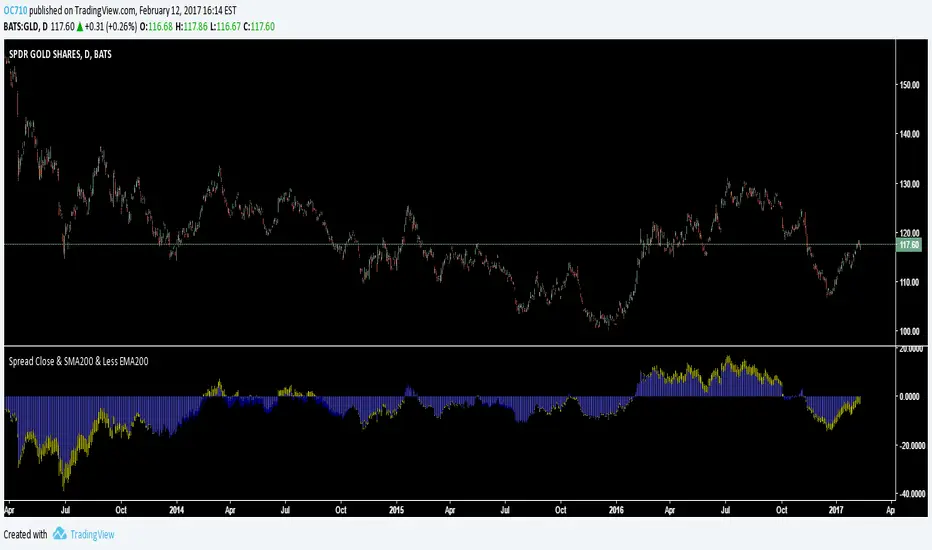This screenshot has width=932, height=550.
Task: Select the high value H:117.86
Action: 191,27
